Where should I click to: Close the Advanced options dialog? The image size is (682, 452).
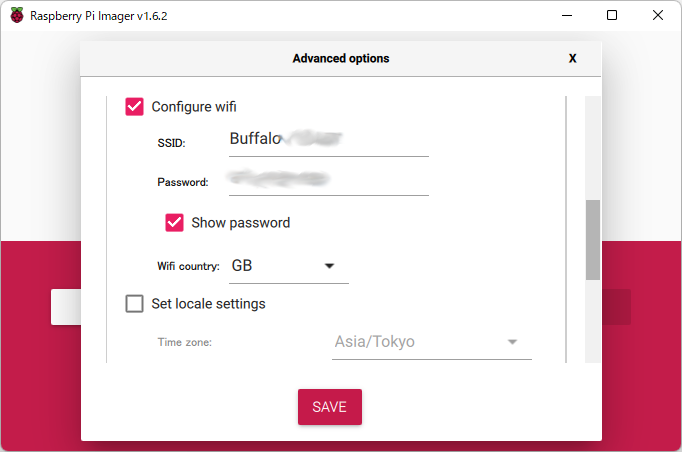pos(572,58)
